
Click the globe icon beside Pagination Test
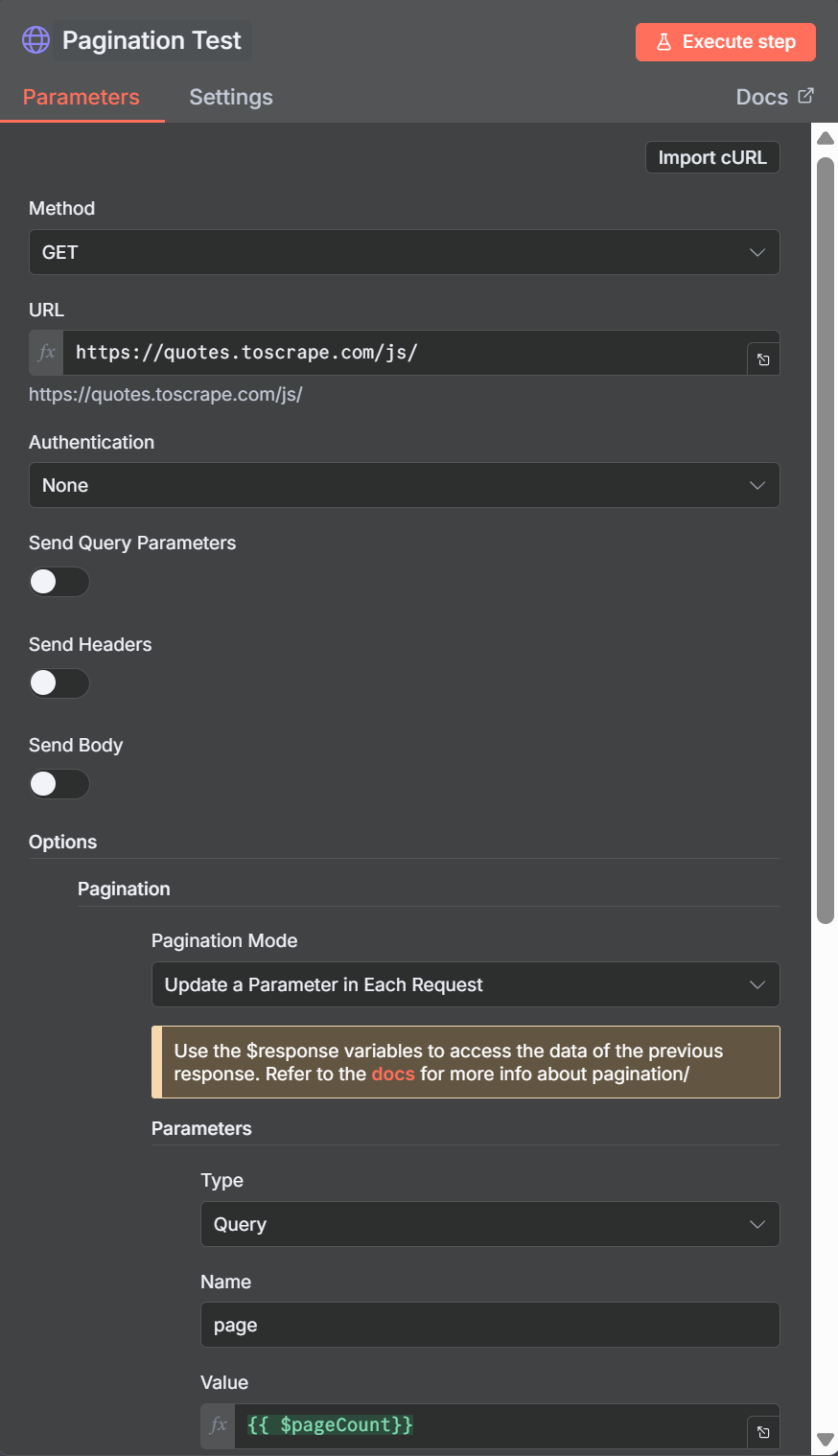click(35, 40)
